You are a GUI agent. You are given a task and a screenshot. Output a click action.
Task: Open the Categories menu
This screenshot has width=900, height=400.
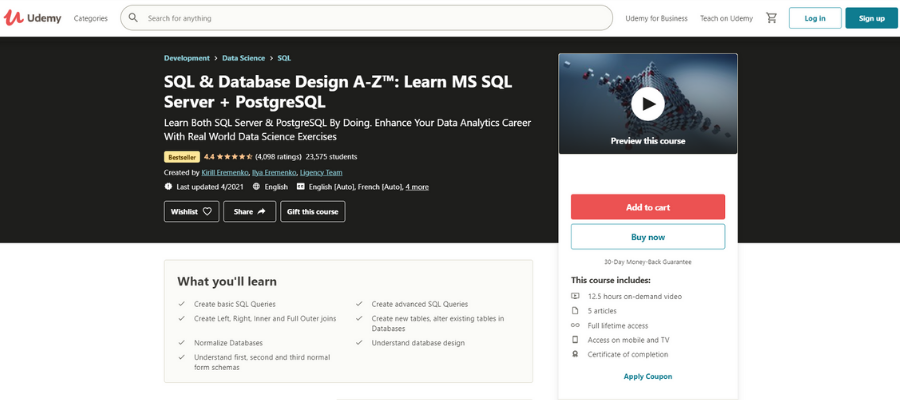pos(91,18)
